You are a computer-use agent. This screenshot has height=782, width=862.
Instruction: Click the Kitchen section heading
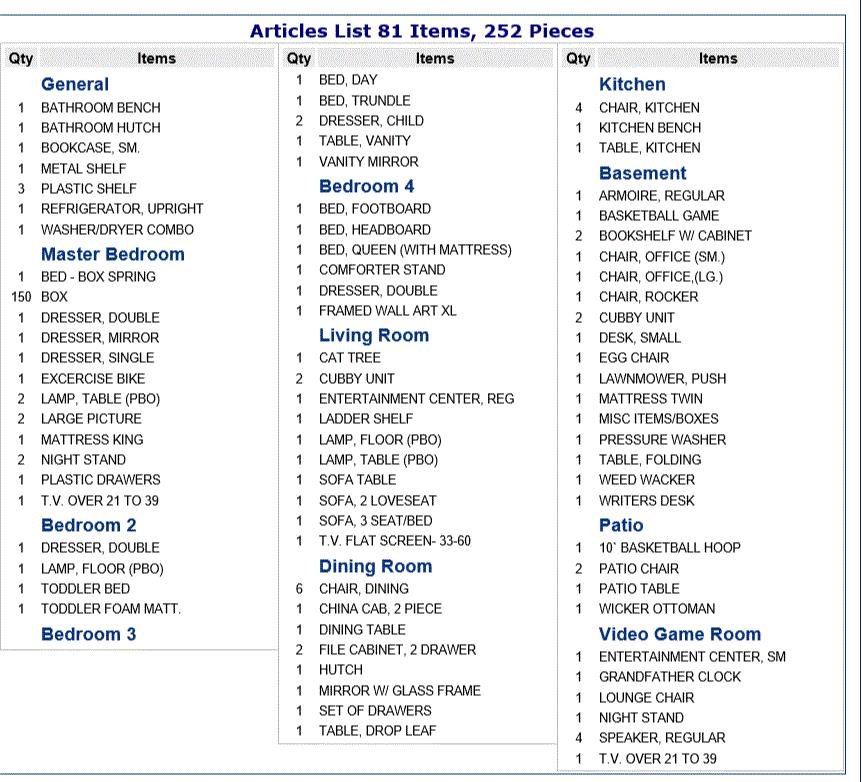(x=631, y=84)
